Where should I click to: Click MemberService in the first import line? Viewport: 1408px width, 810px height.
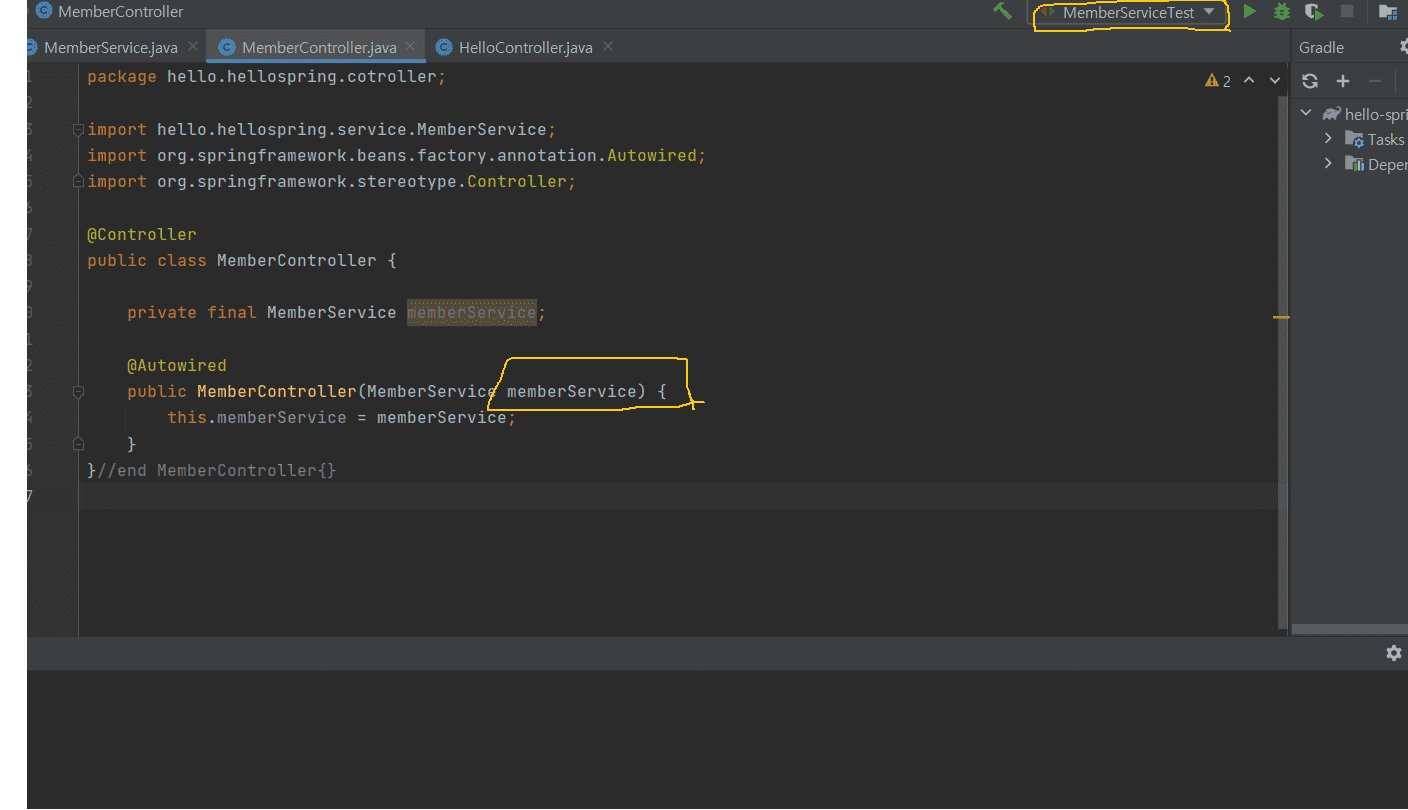482,129
